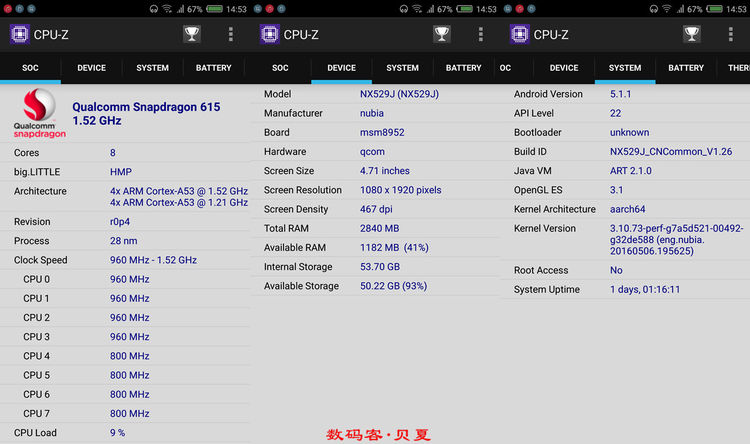
Task: Click the Android Version value 5.1.1
Action: tap(620, 94)
